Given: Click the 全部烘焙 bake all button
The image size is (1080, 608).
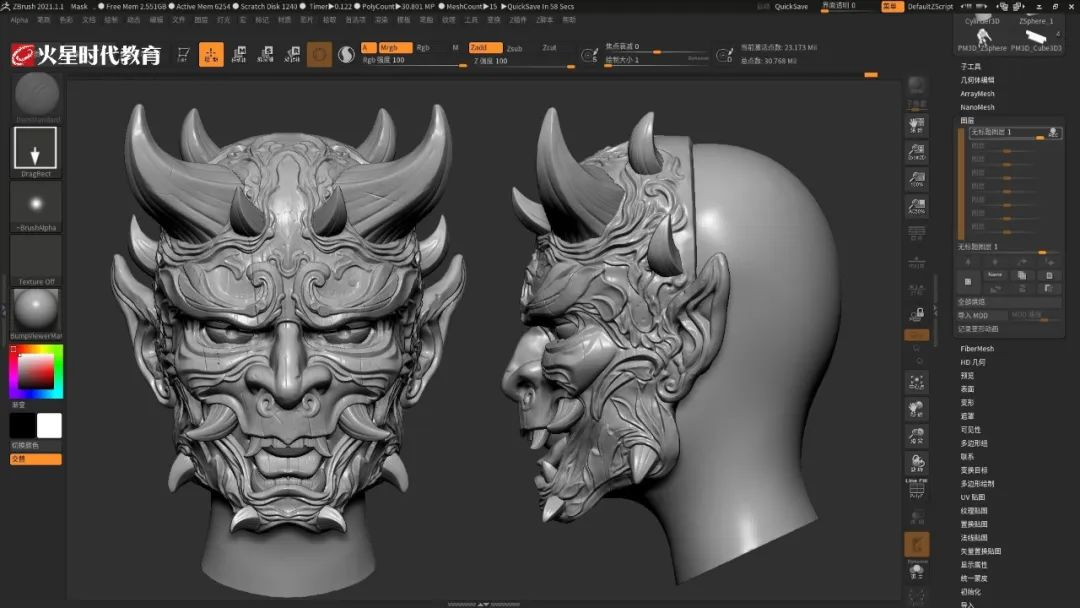Looking at the screenshot, I should (1009, 302).
